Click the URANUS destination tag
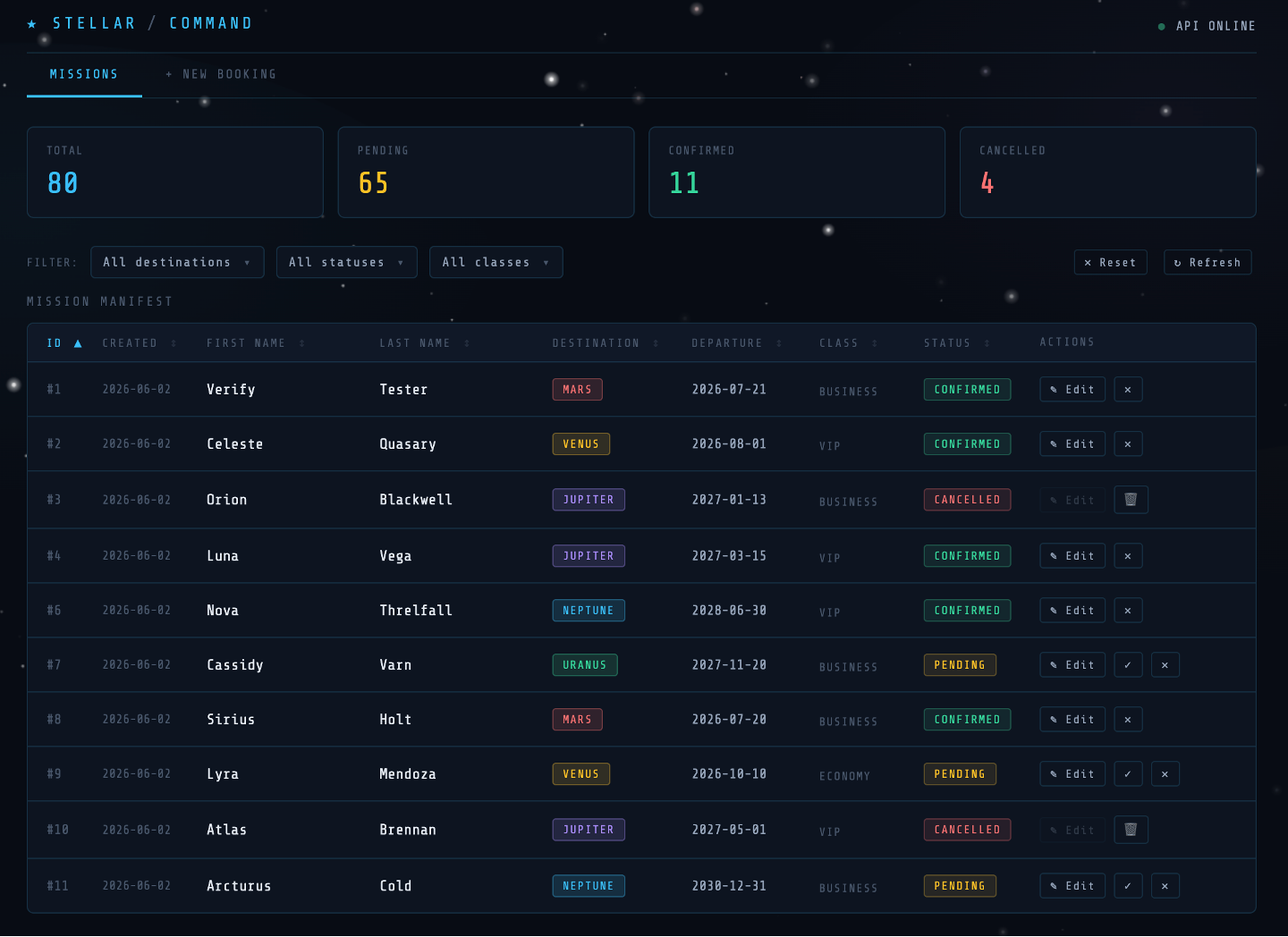This screenshot has width=1288, height=937. coord(585,665)
